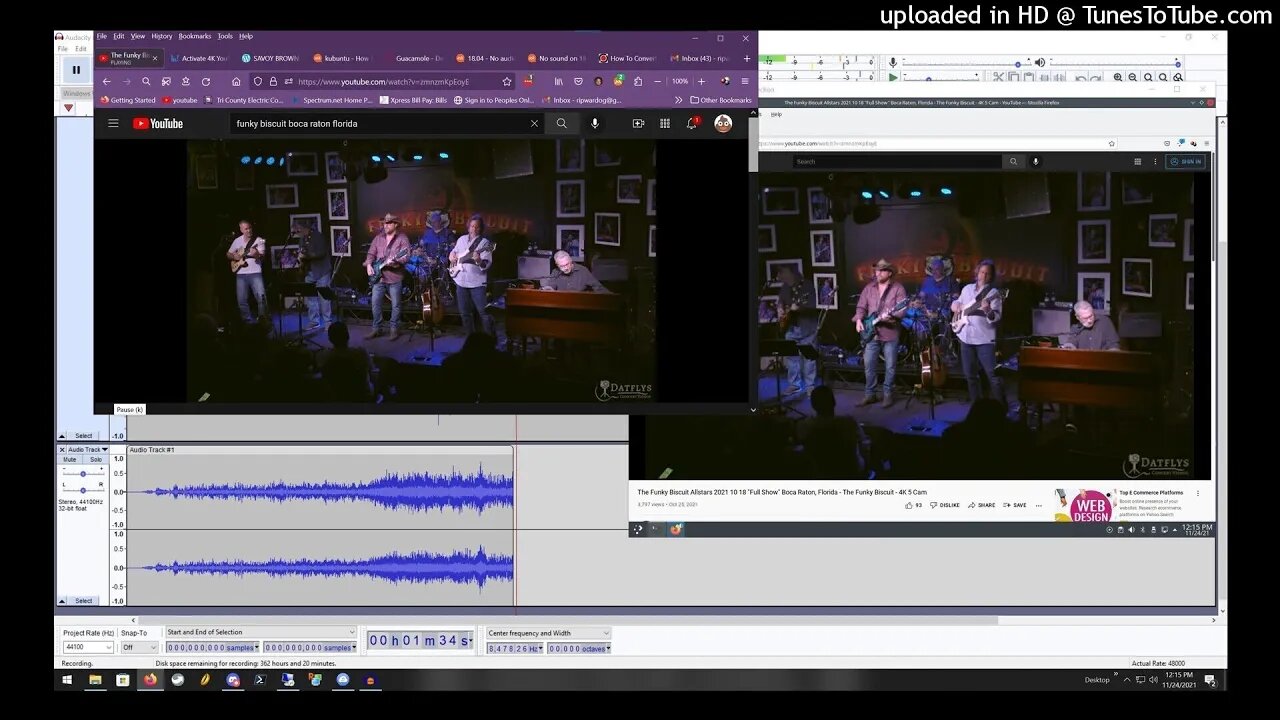Click the Firefox taskbar icon
Image resolution: width=1280 pixels, height=720 pixels.
(150, 680)
